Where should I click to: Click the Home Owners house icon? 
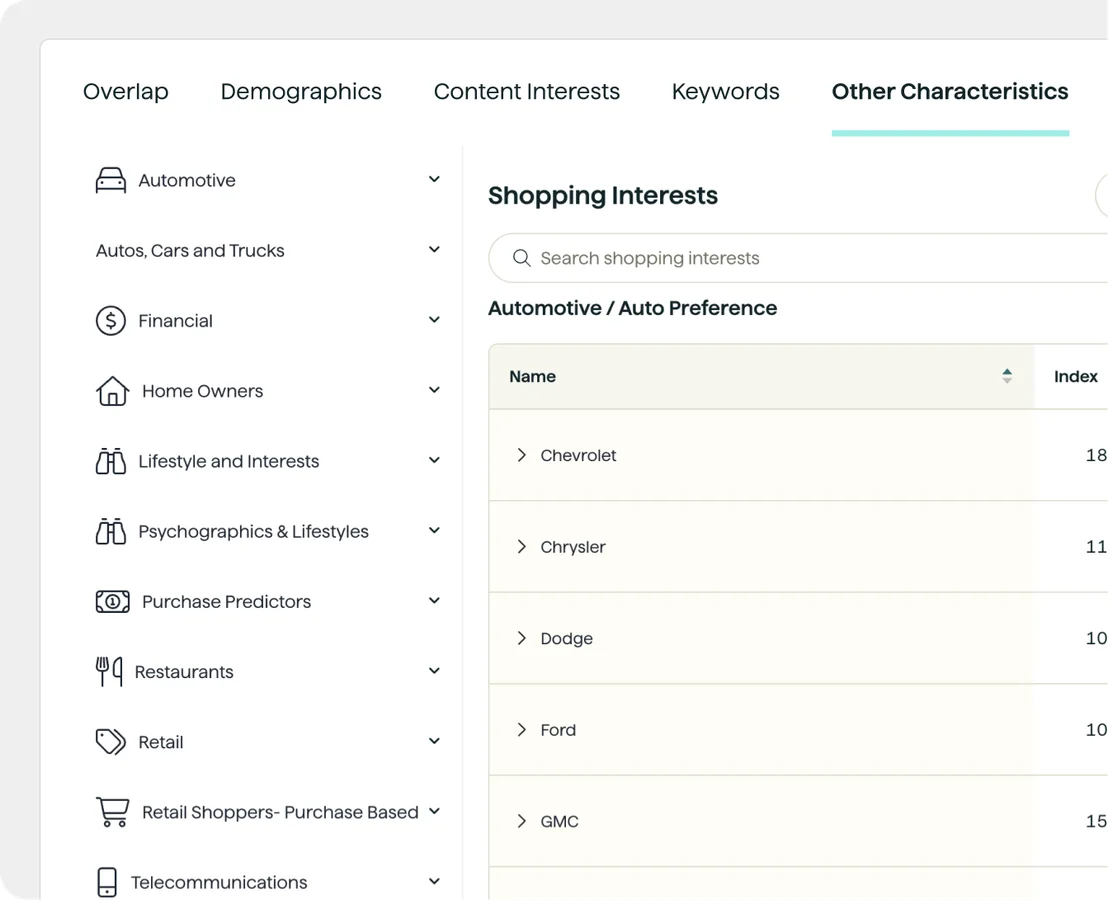112,391
